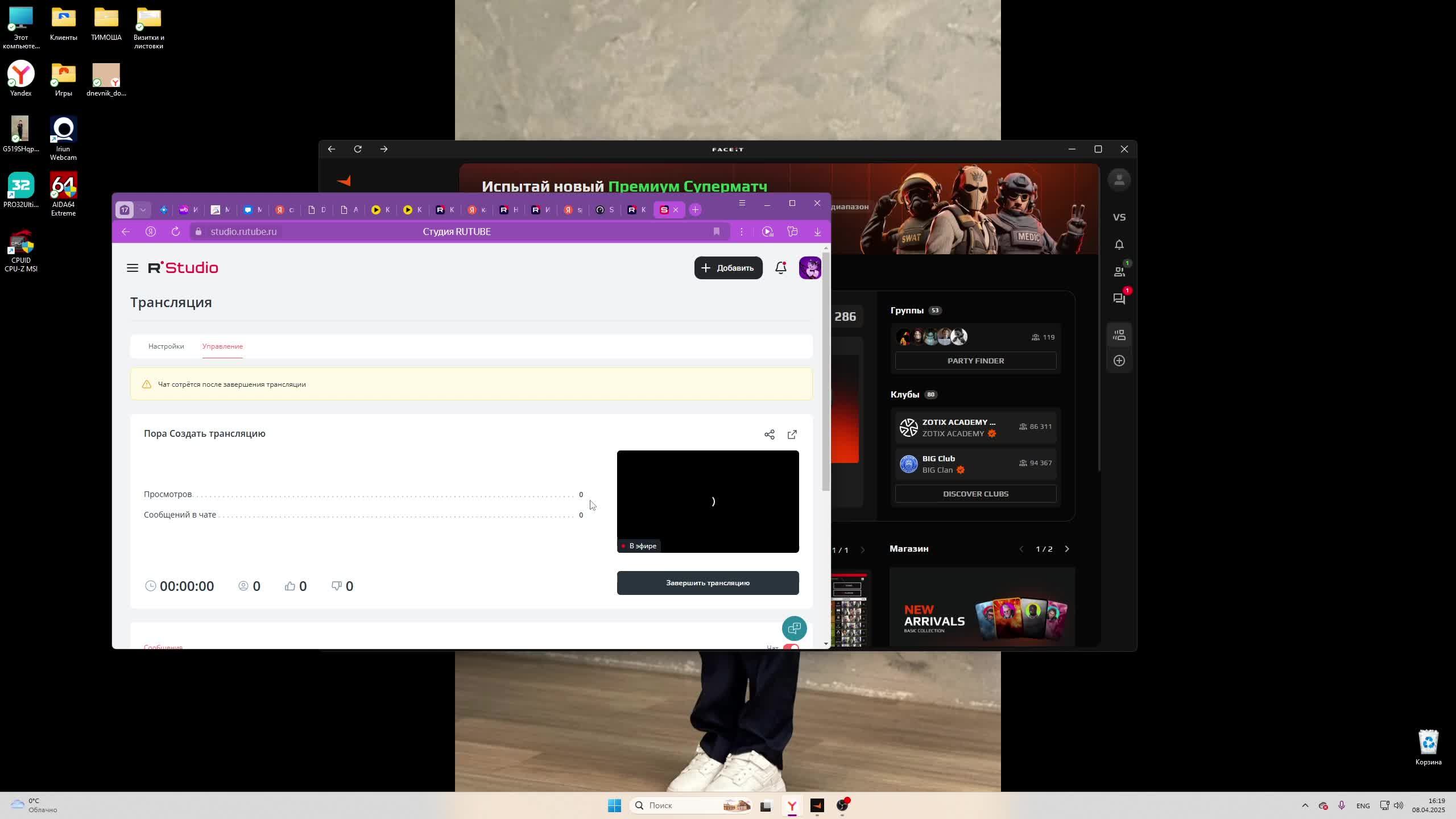
Task: Open FACEIT party groups sidebar icon
Action: coord(1119,335)
